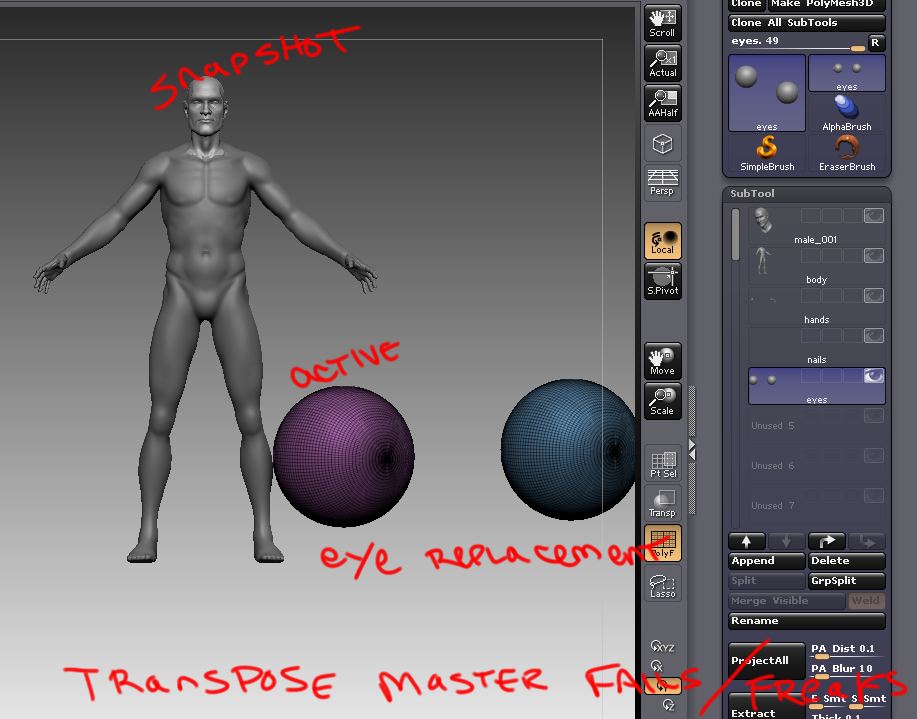Click the move-down curved arrow button
The width and height of the screenshot is (917, 719).
click(866, 542)
